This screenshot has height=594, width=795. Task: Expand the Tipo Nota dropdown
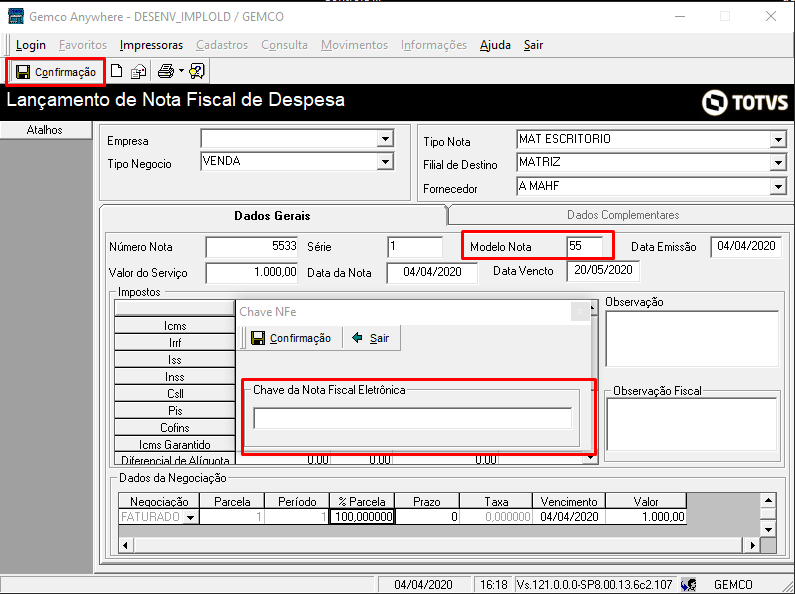(x=778, y=139)
